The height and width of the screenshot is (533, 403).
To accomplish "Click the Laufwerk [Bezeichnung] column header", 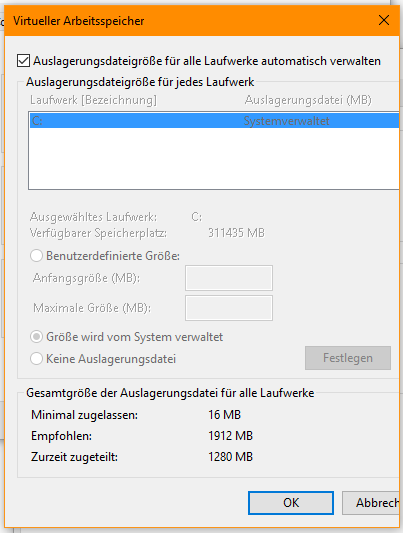I will 93,100.
